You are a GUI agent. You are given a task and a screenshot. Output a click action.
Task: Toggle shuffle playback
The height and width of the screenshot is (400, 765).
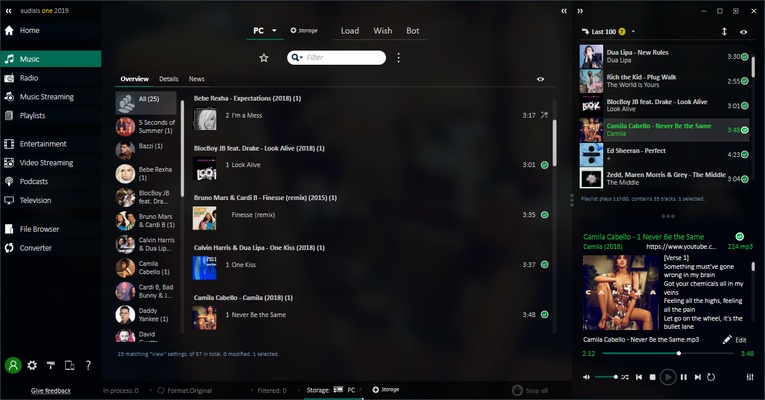[x=625, y=377]
